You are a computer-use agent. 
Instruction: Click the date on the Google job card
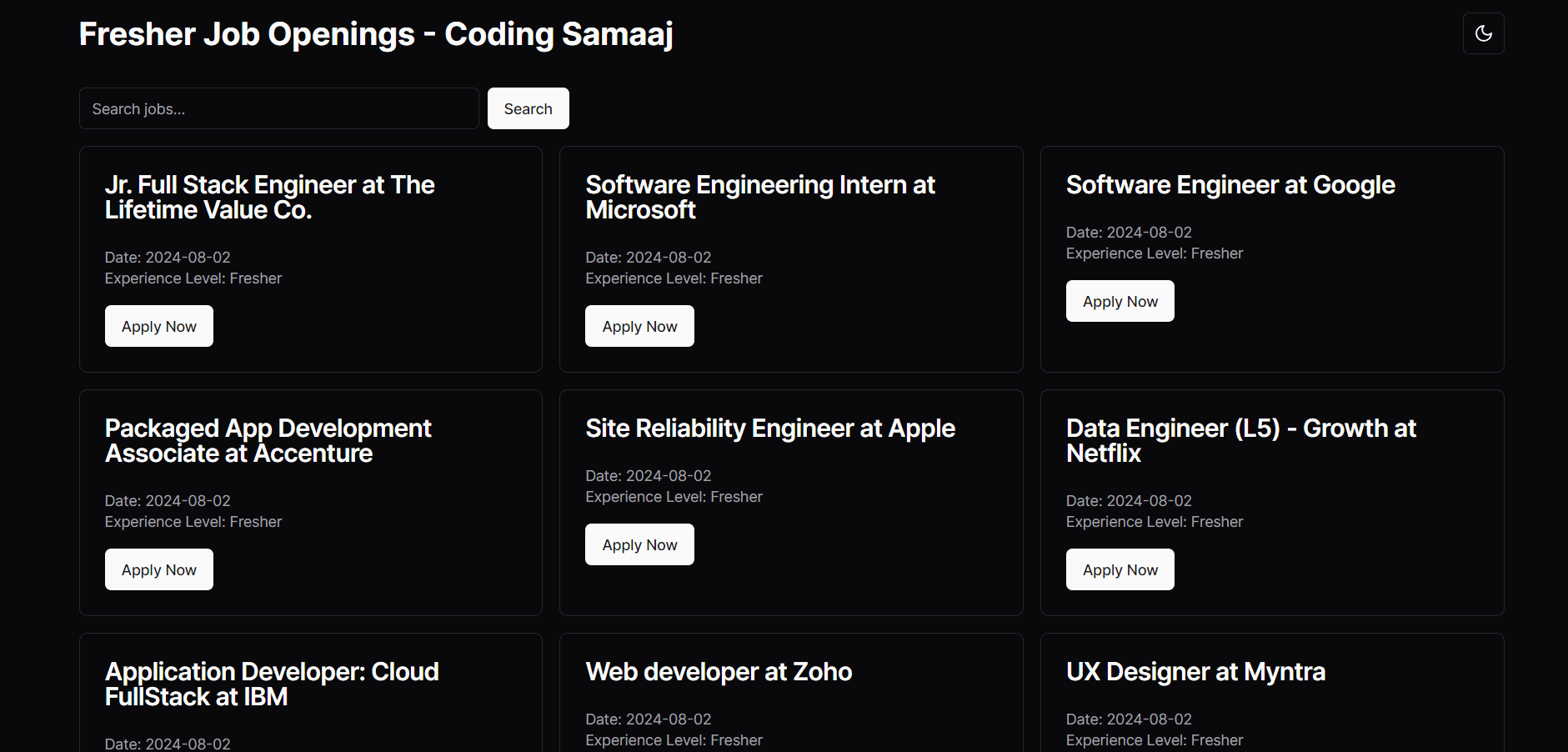1129,233
